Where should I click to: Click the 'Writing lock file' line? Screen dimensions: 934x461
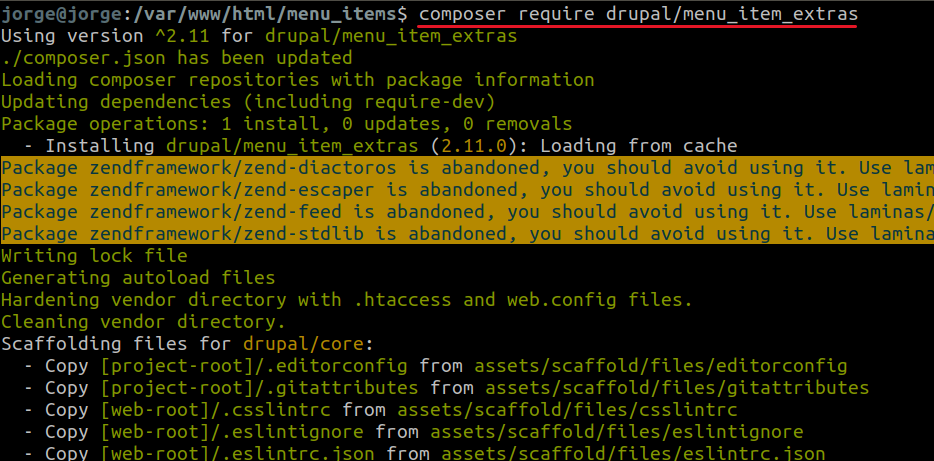pos(94,256)
